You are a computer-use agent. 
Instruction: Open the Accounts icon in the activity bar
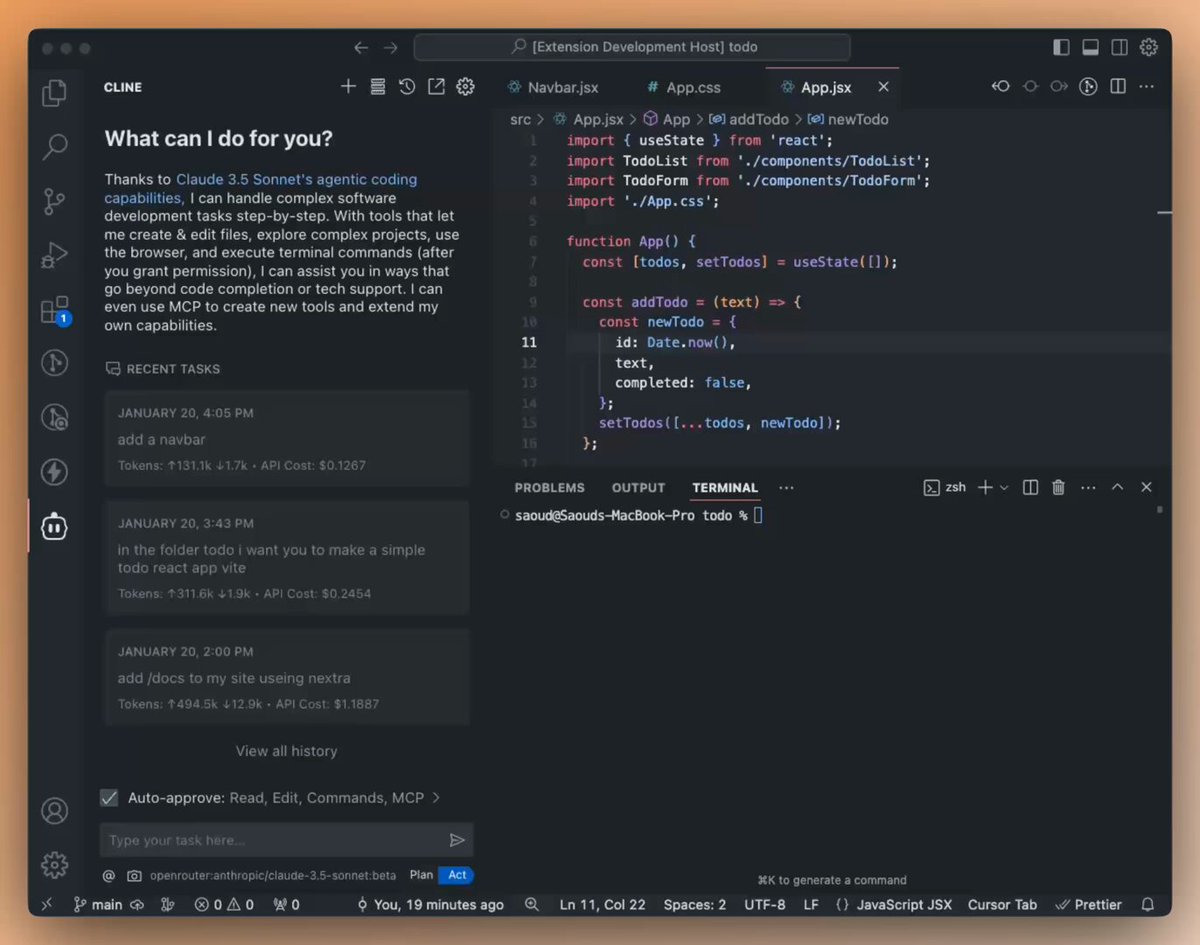(x=54, y=811)
